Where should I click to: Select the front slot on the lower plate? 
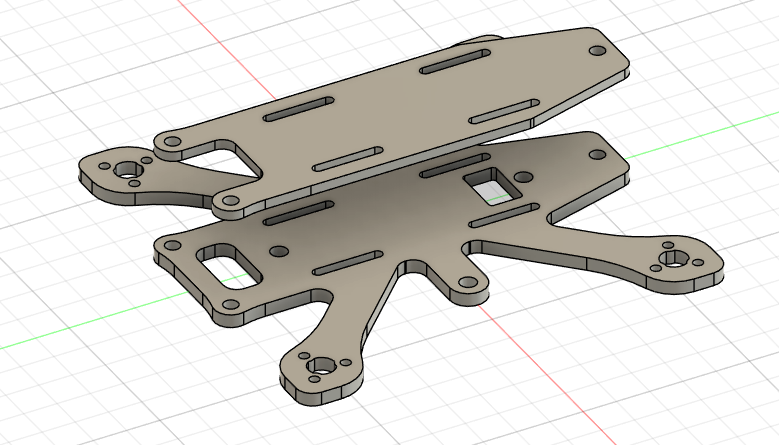[347, 262]
